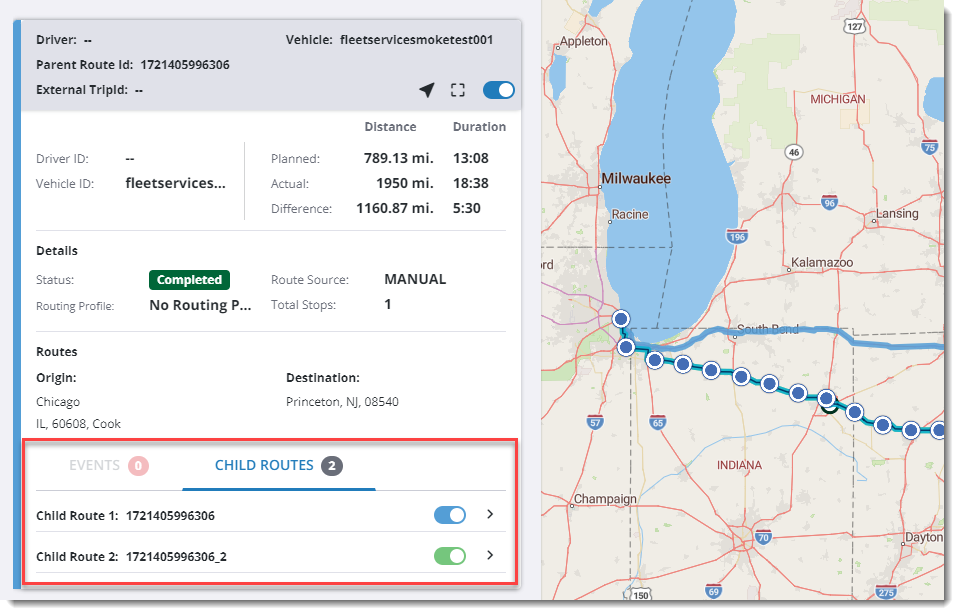
Task: Click the map locate arrow icon
Action: click(x=427, y=90)
